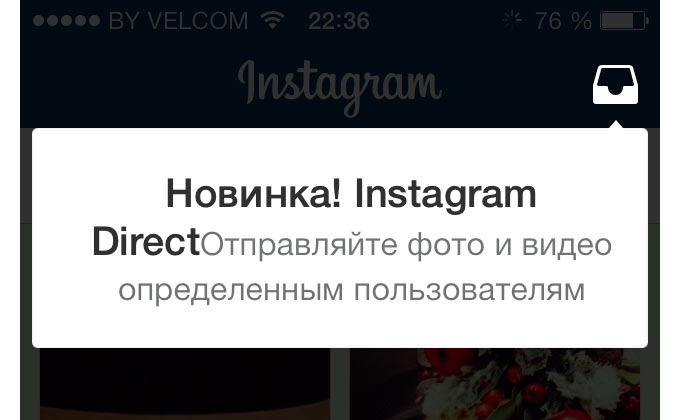Image resolution: width=680 pixels, height=420 pixels.
Task: Click "Отправляйте фото и видео" text
Action: (406, 245)
